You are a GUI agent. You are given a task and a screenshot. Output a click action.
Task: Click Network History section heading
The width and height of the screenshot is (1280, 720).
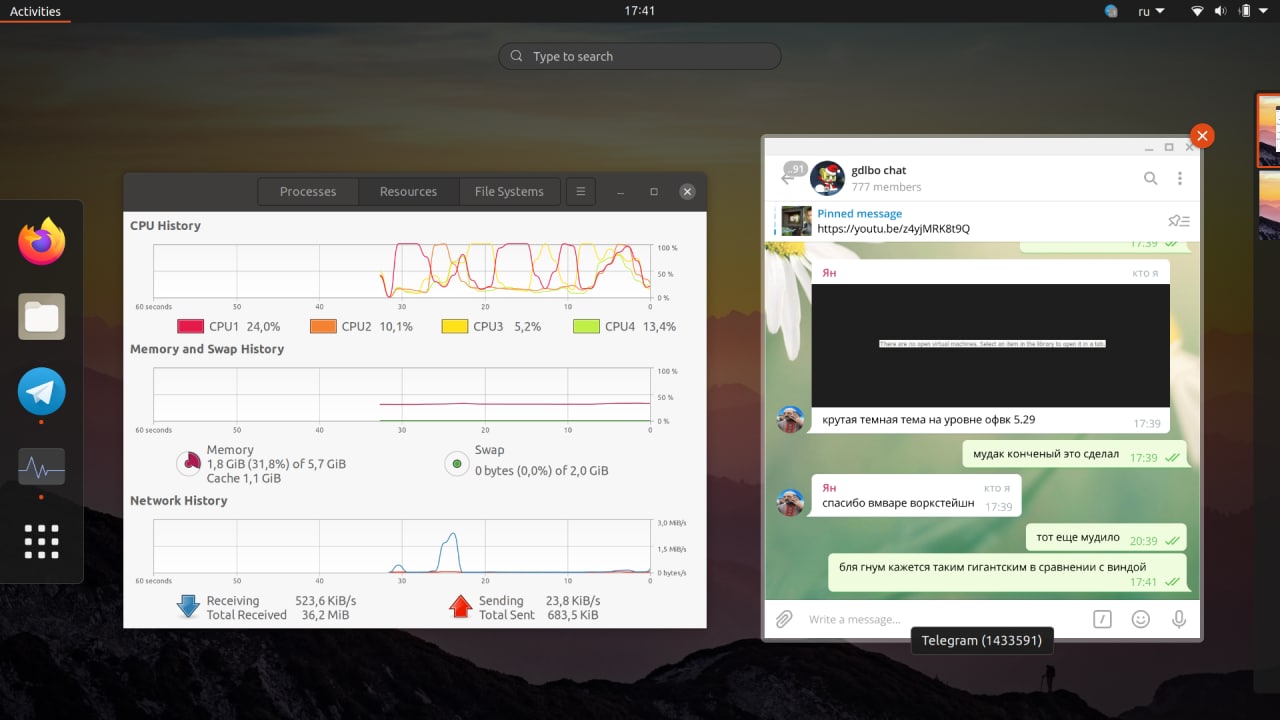(x=179, y=501)
